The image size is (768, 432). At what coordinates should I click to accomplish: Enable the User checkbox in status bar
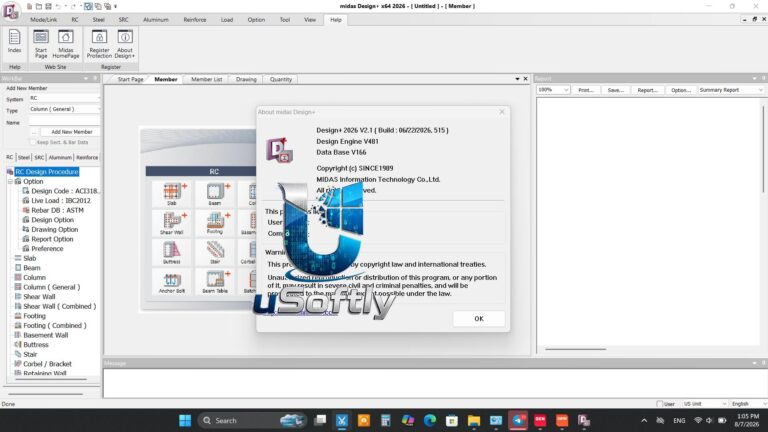(x=660, y=404)
